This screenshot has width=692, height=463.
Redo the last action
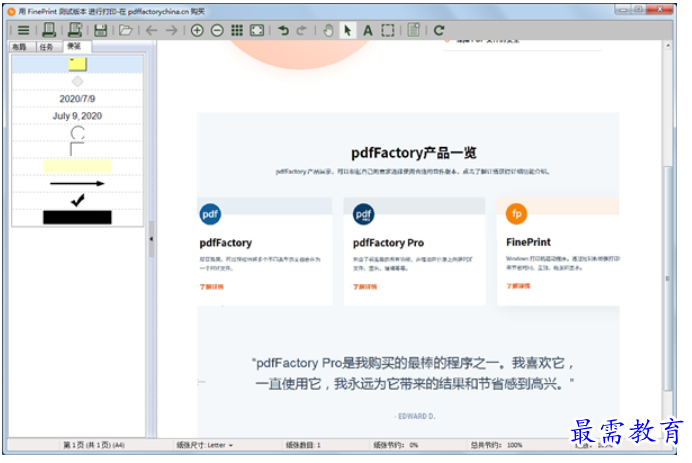point(302,30)
